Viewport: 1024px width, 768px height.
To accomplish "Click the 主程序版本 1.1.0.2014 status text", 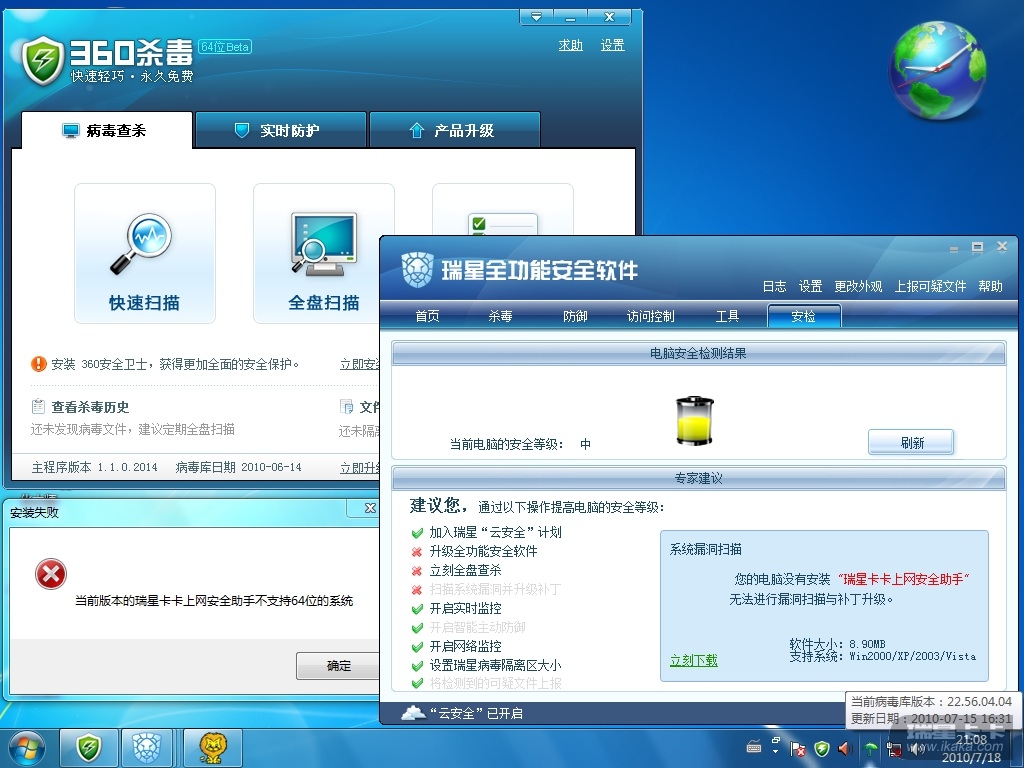I will point(95,467).
